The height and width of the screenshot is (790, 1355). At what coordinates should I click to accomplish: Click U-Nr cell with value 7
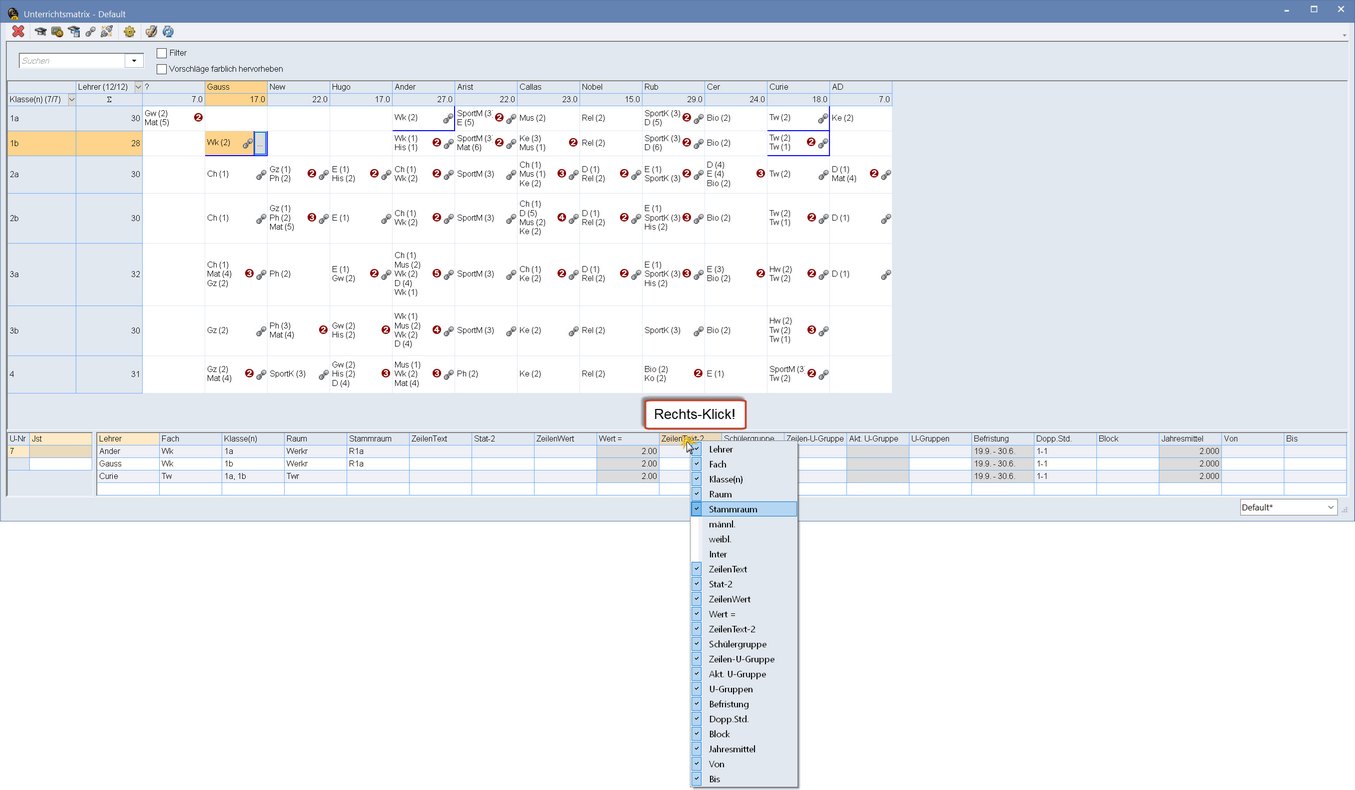[x=18, y=451]
